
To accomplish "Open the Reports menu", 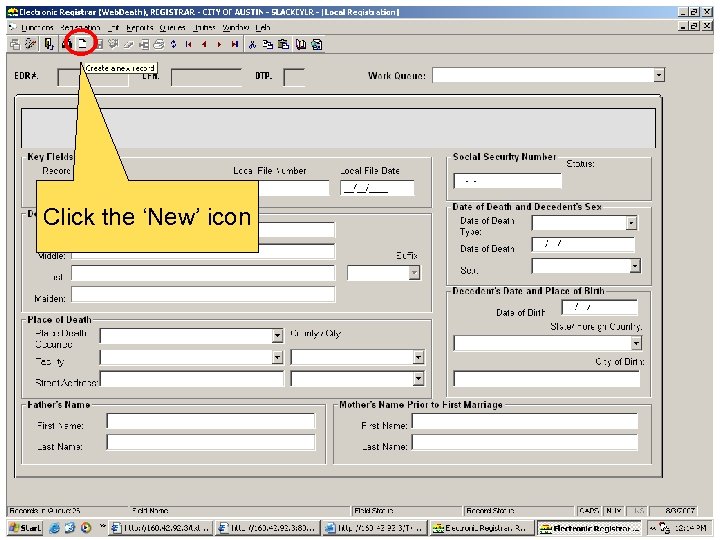I will click(140, 28).
